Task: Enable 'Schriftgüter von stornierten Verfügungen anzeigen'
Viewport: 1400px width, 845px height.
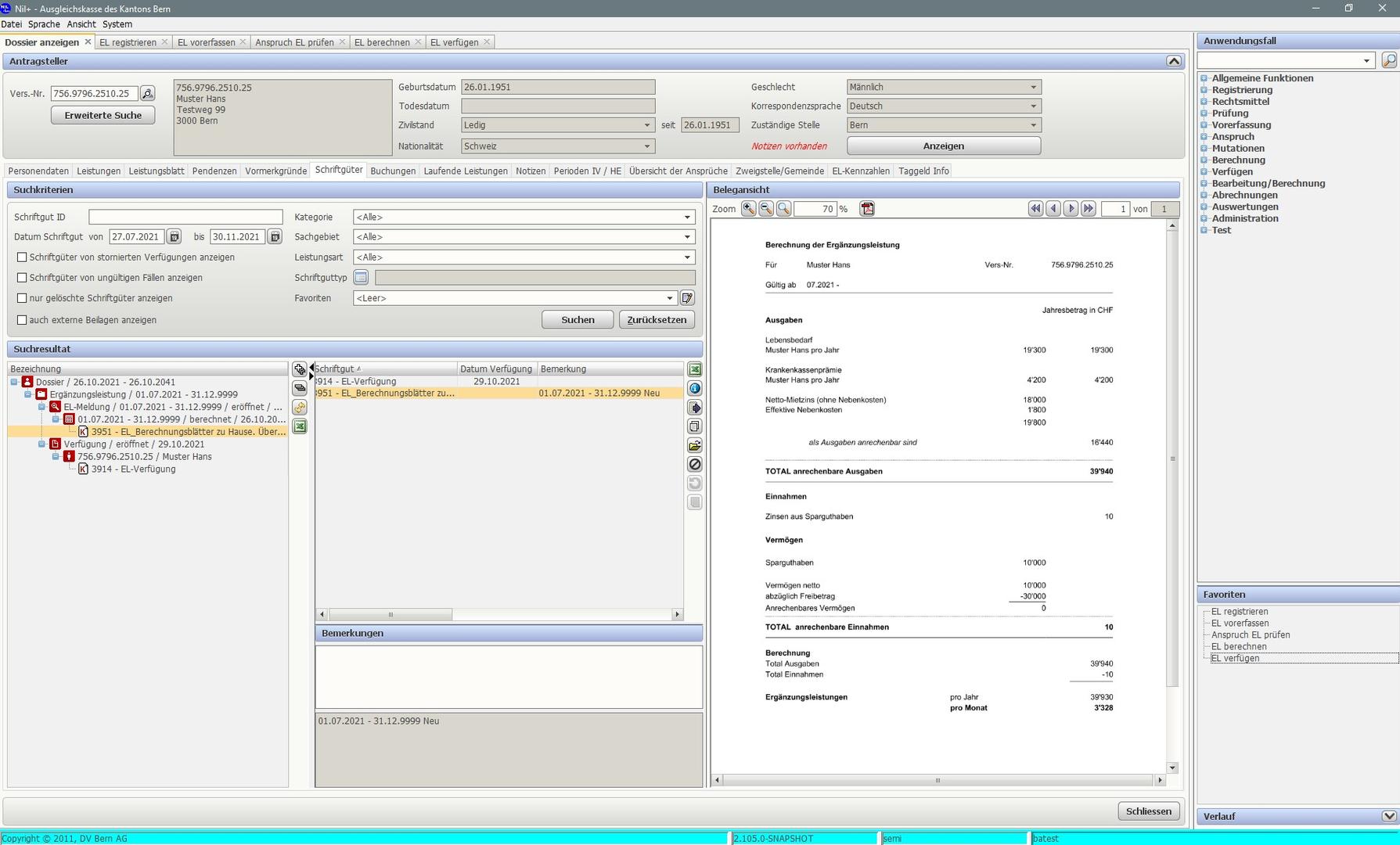Action: click(22, 257)
